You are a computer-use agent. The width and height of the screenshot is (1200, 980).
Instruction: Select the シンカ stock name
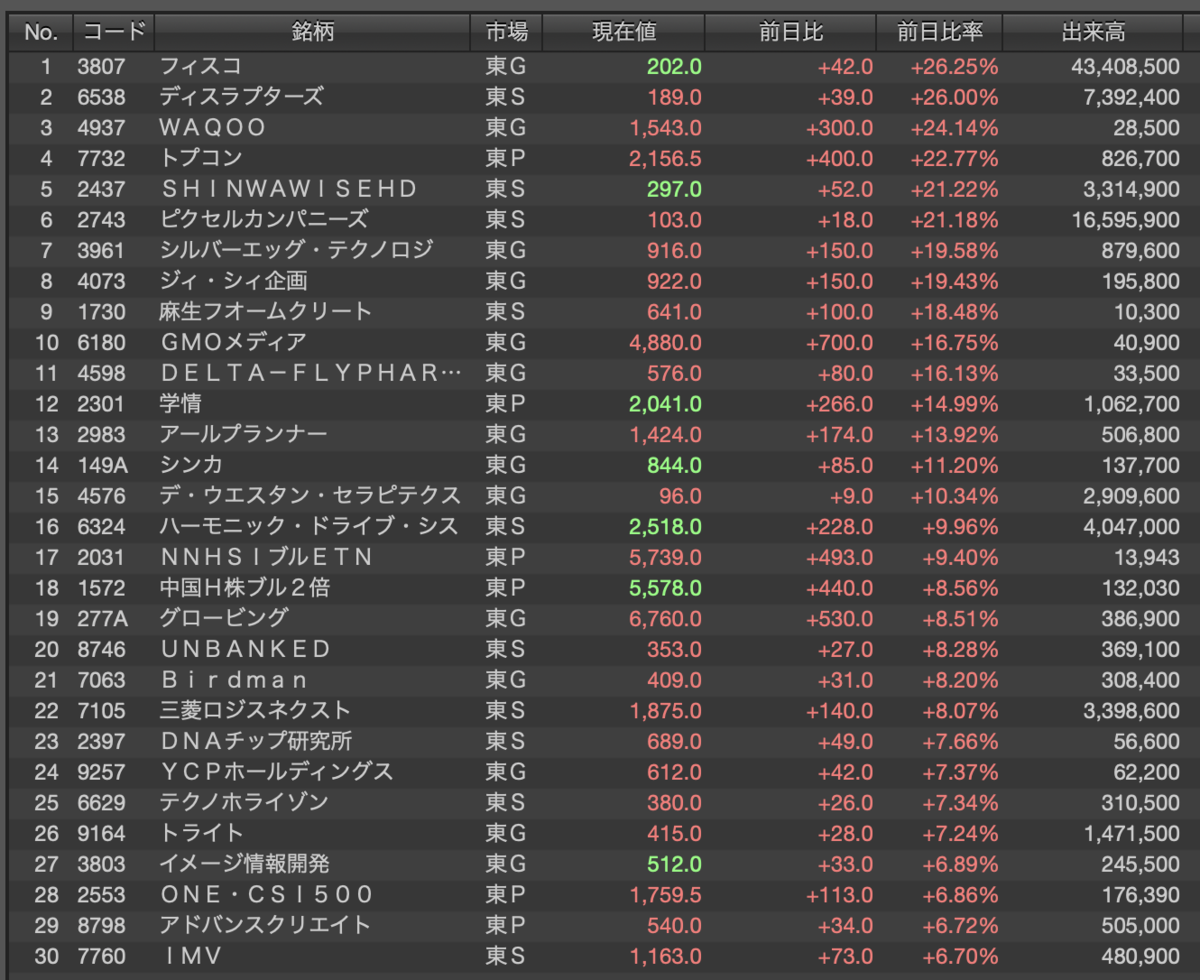(x=191, y=465)
